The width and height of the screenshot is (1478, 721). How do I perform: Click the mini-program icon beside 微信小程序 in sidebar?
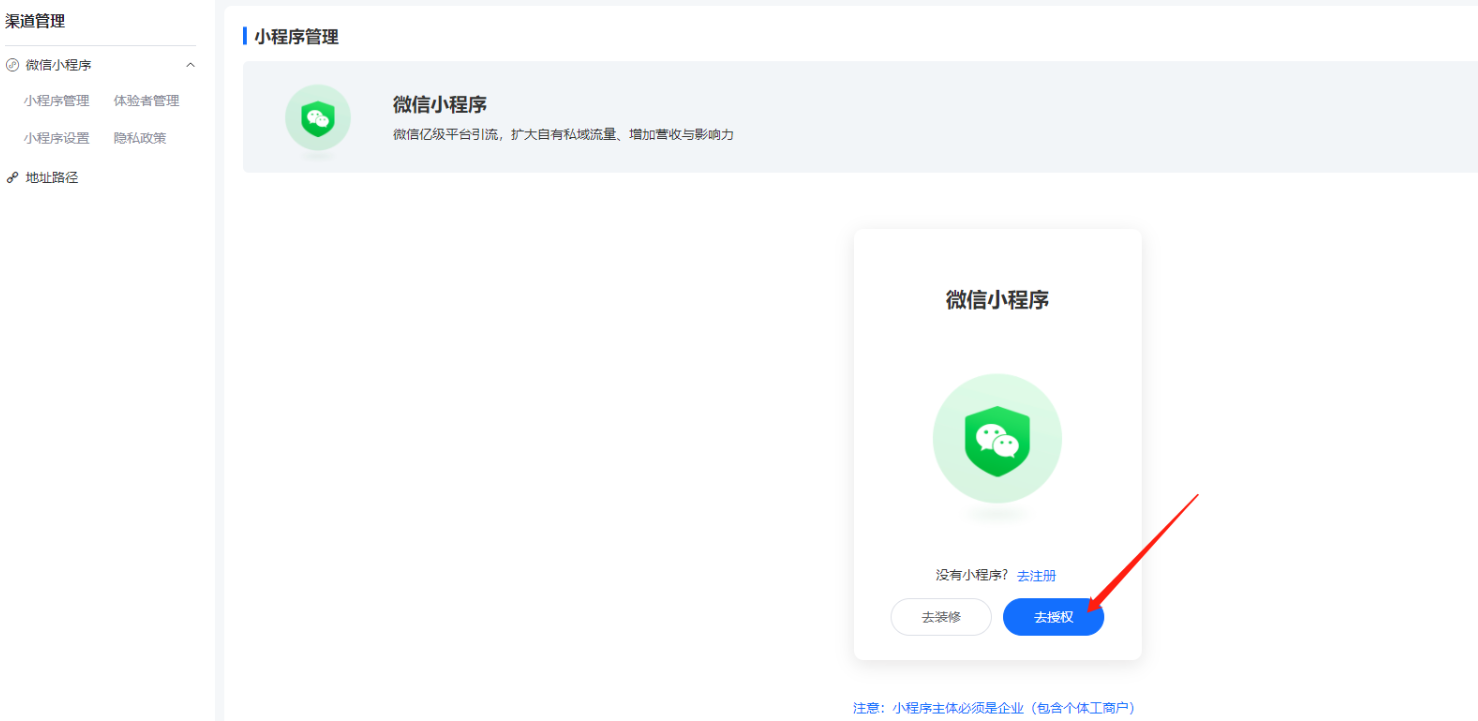(x=12, y=65)
